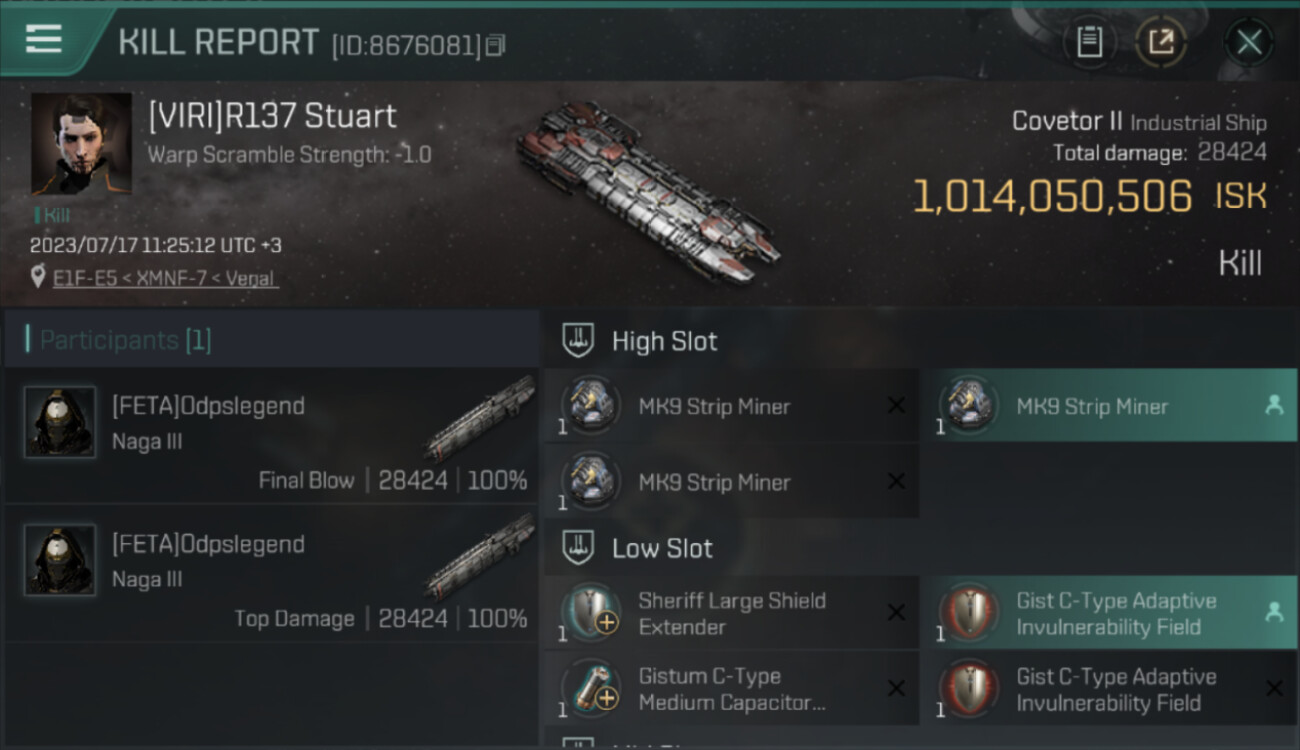Click the Covetor II ship image
This screenshot has width=1300, height=750.
(x=648, y=190)
